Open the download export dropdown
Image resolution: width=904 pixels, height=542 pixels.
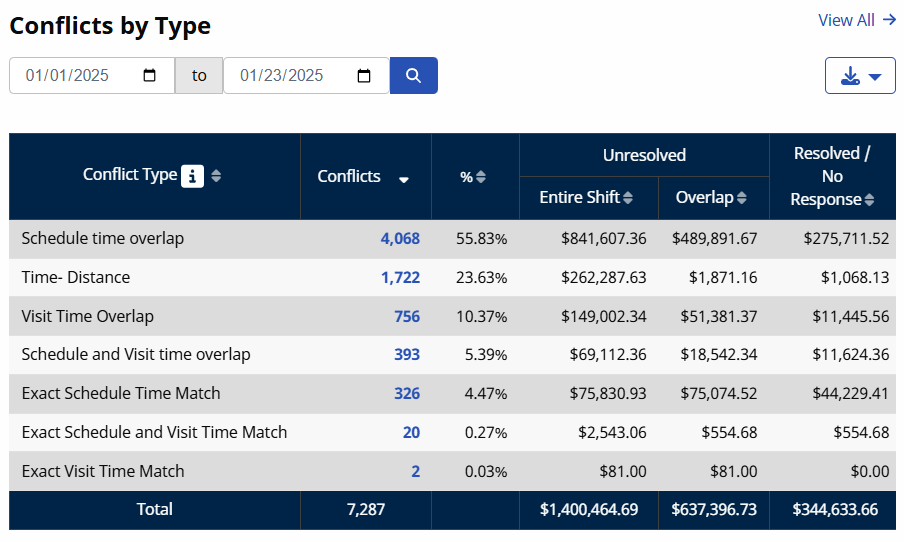point(859,76)
